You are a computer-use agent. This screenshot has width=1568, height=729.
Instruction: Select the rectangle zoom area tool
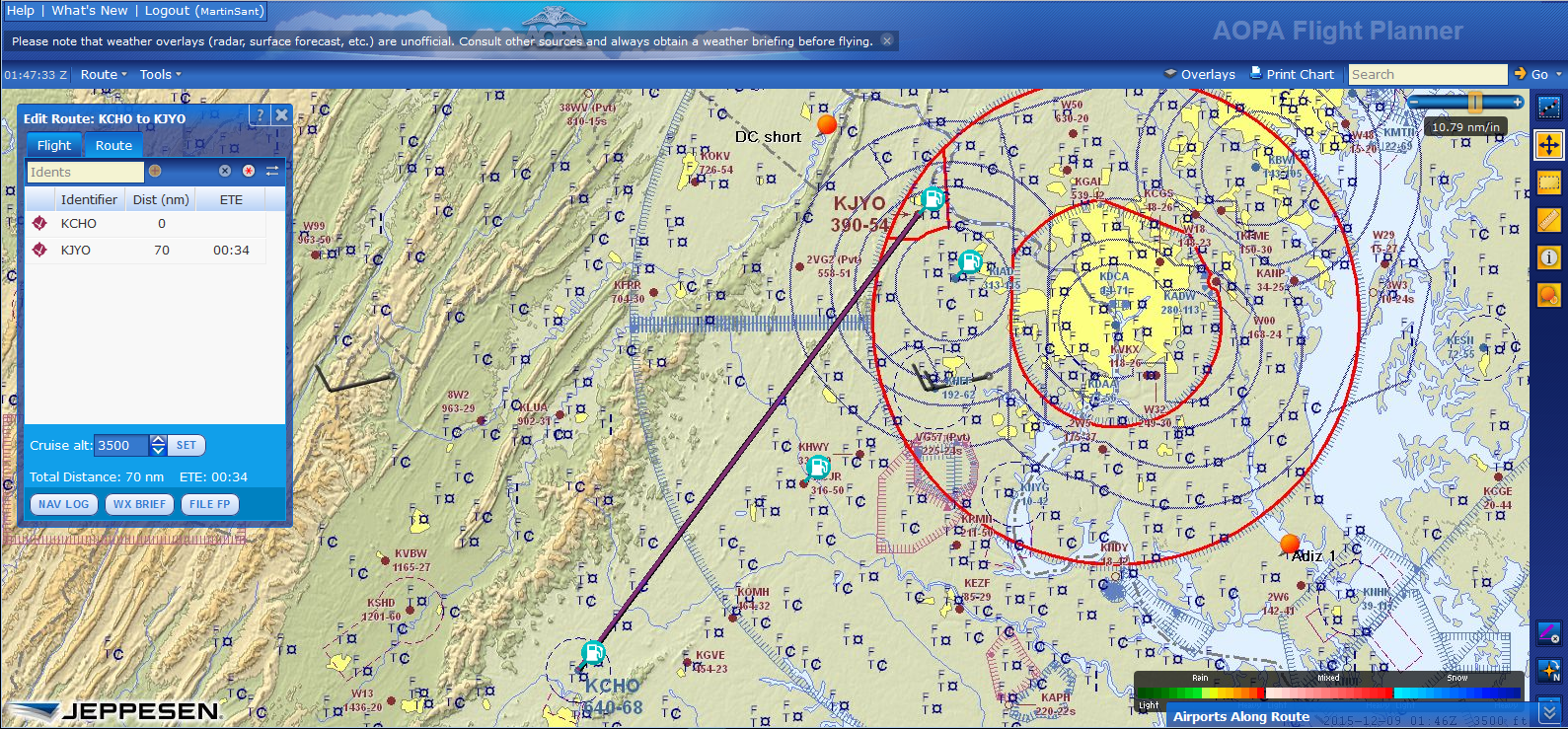click(1548, 182)
